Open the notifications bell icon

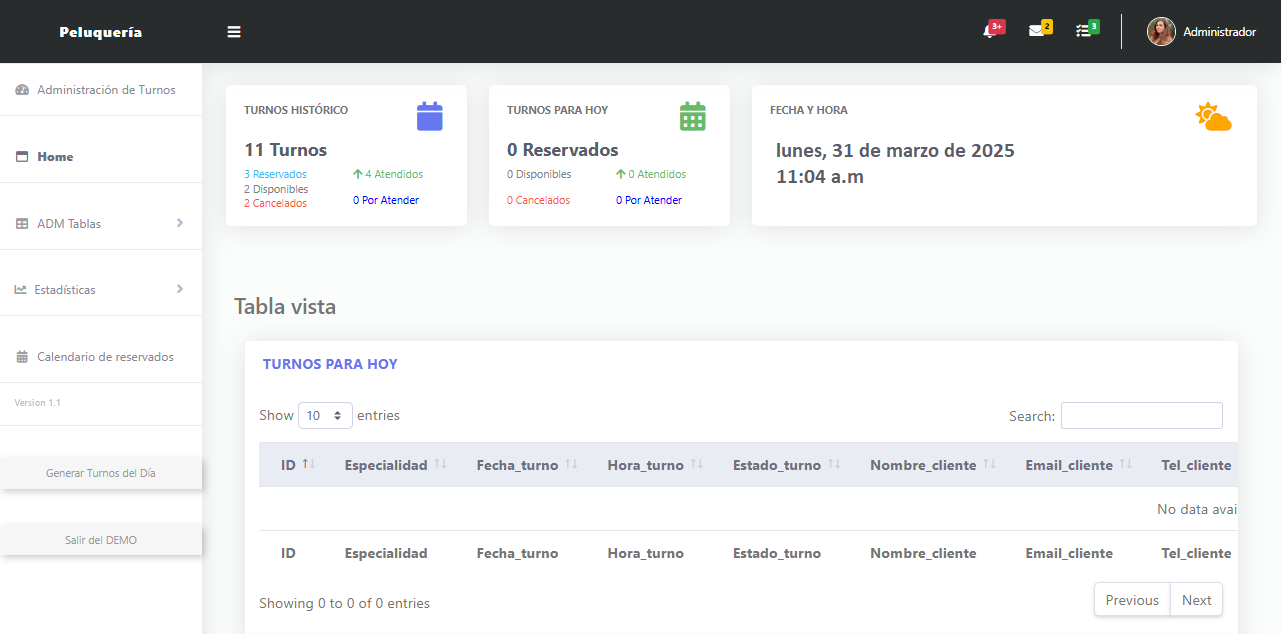point(989,32)
